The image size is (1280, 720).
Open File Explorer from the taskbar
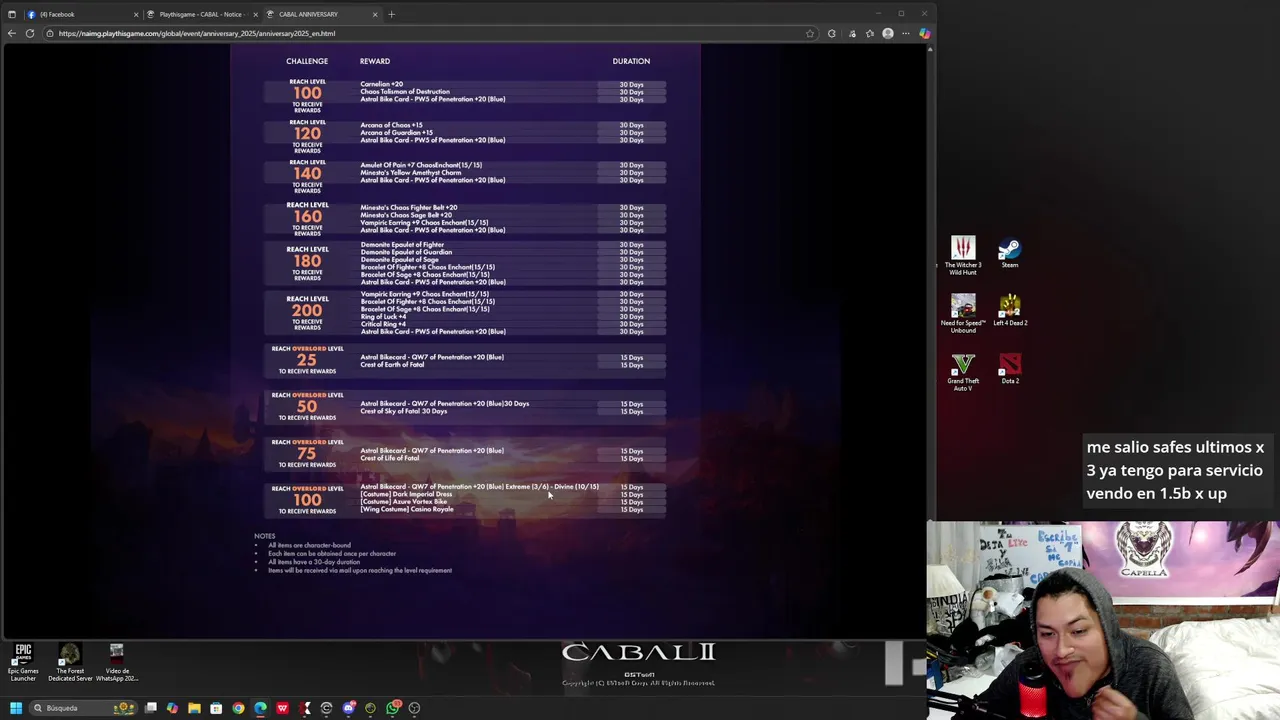tap(194, 708)
